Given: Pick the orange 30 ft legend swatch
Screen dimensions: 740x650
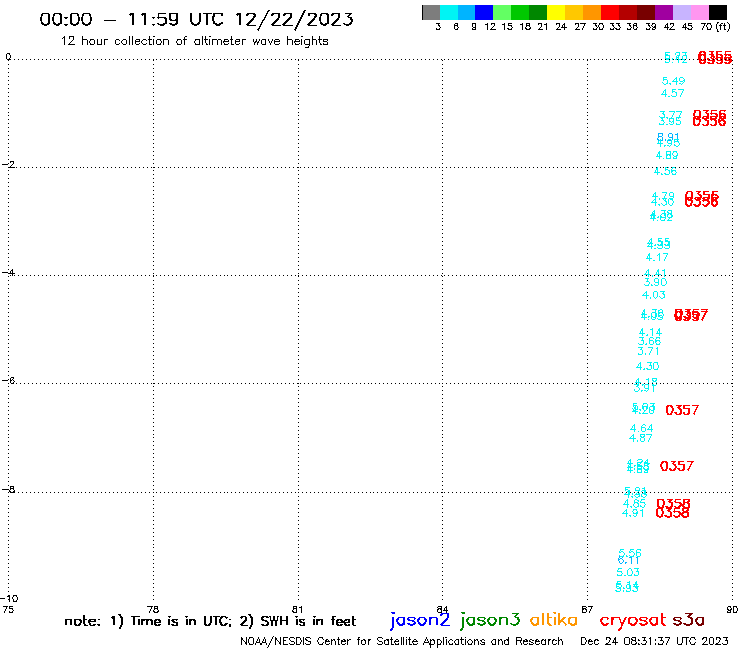Looking at the screenshot, I should tap(592, 12).
